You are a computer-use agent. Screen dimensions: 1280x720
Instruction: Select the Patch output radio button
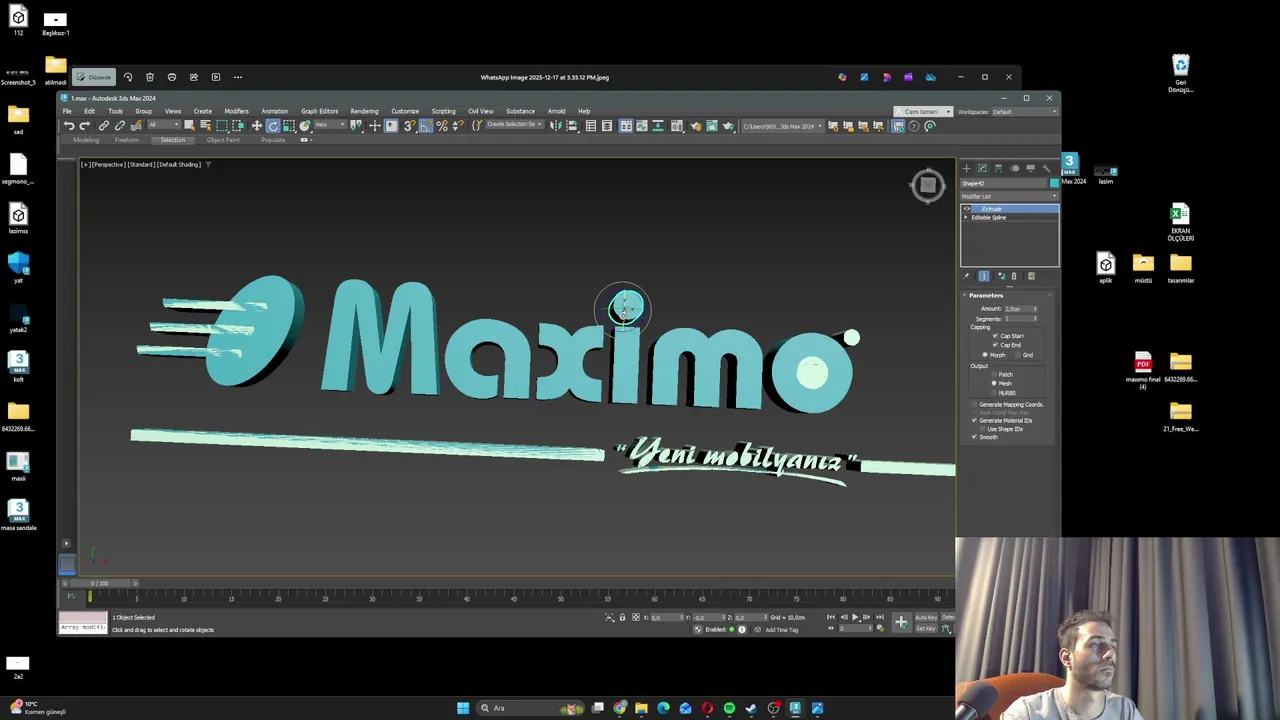point(994,374)
